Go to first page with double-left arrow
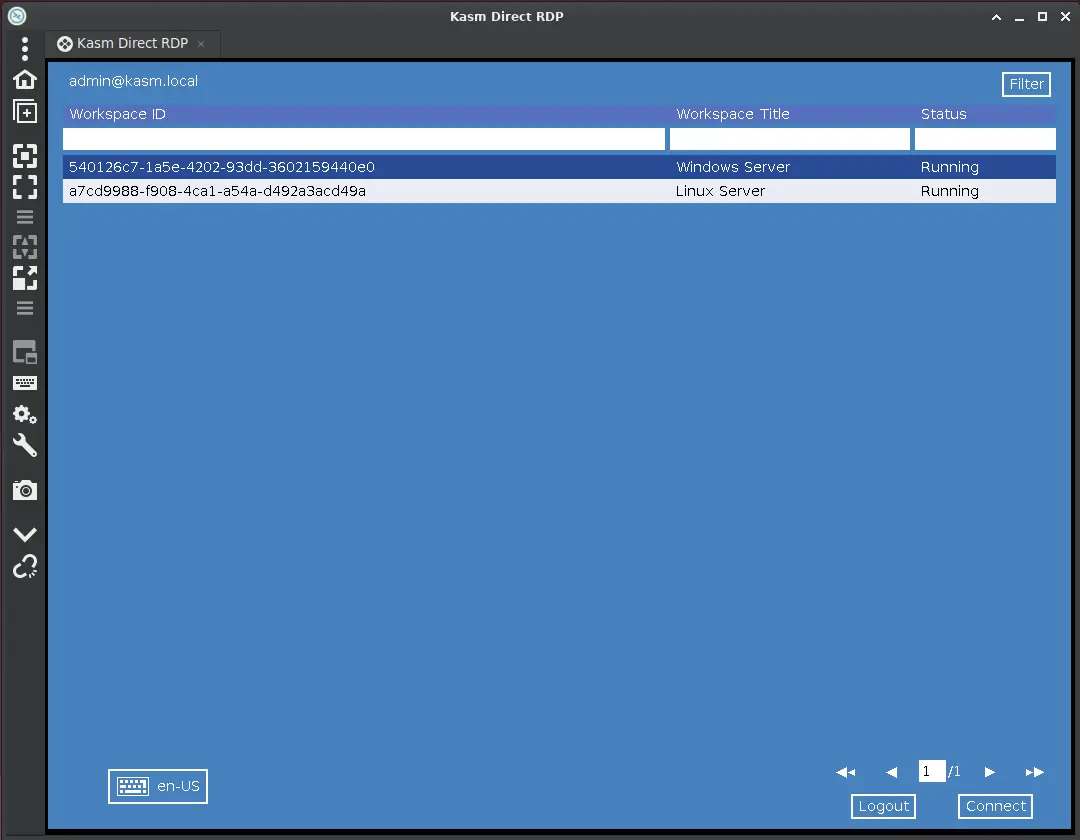Image resolution: width=1080 pixels, height=840 pixels. coord(846,773)
